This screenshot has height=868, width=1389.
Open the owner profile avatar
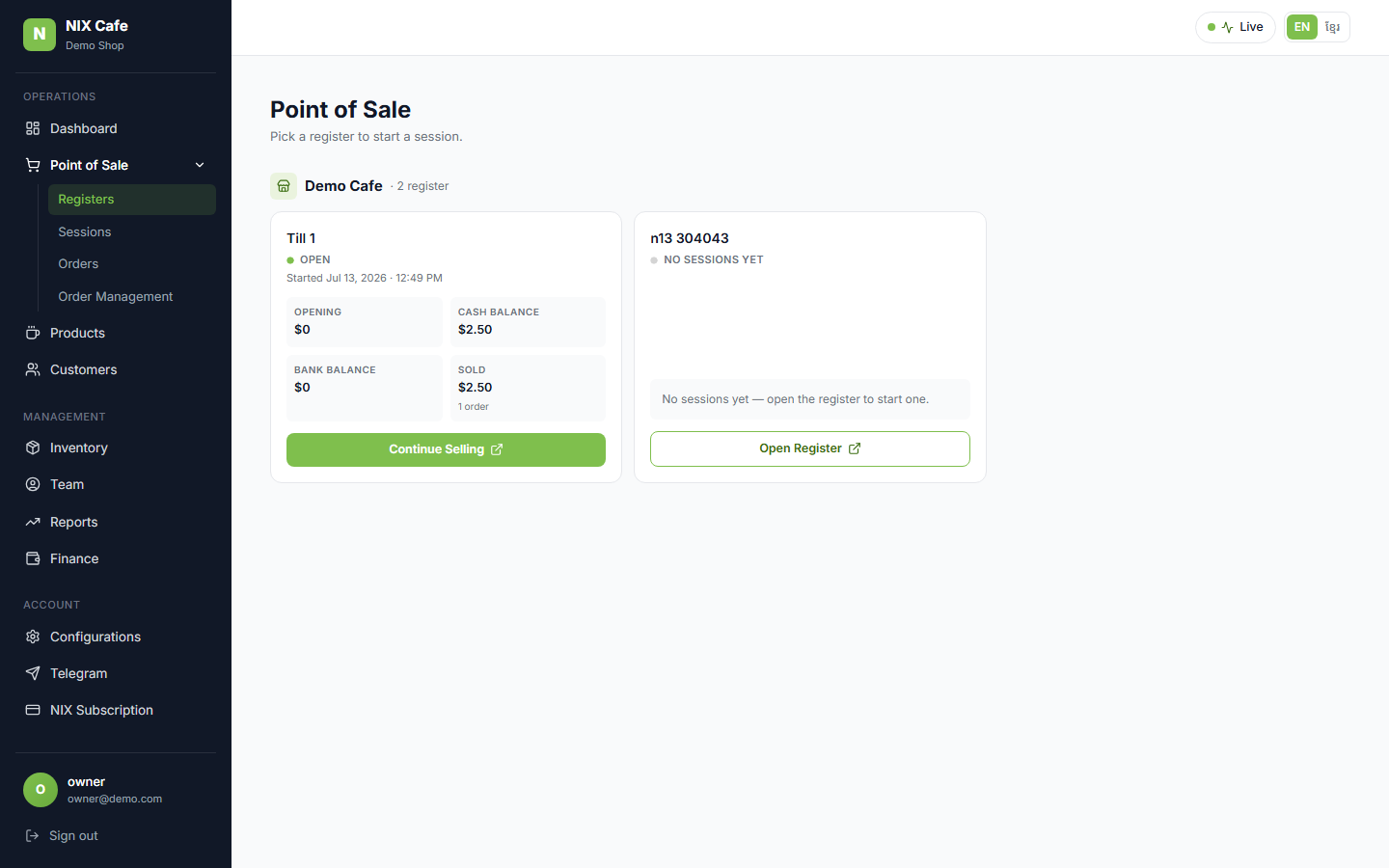pyautogui.click(x=41, y=789)
